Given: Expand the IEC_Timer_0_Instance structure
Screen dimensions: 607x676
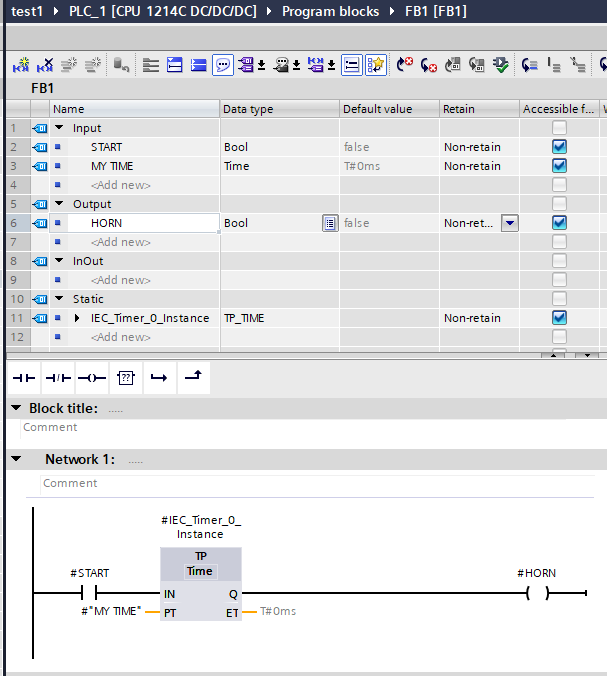Looking at the screenshot, I should coord(77,318).
